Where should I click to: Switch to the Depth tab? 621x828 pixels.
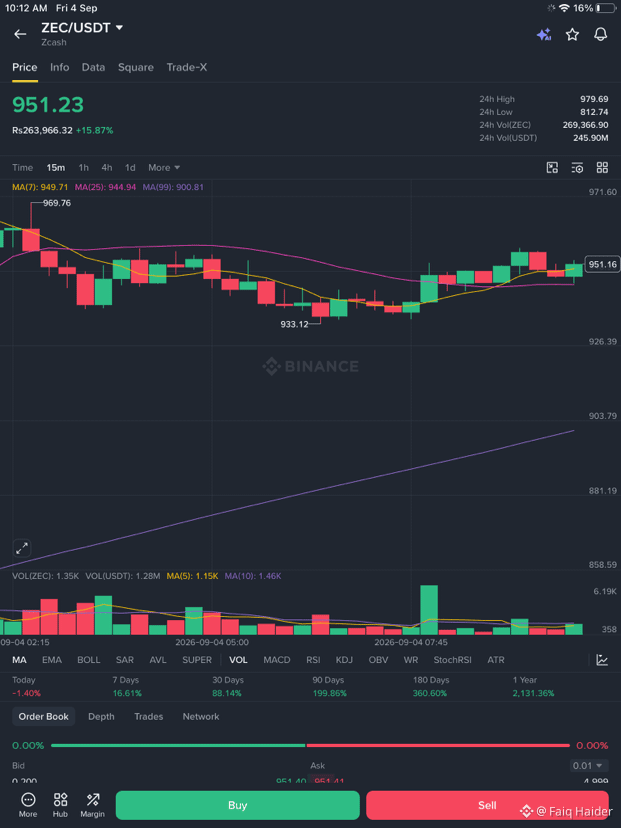[101, 717]
